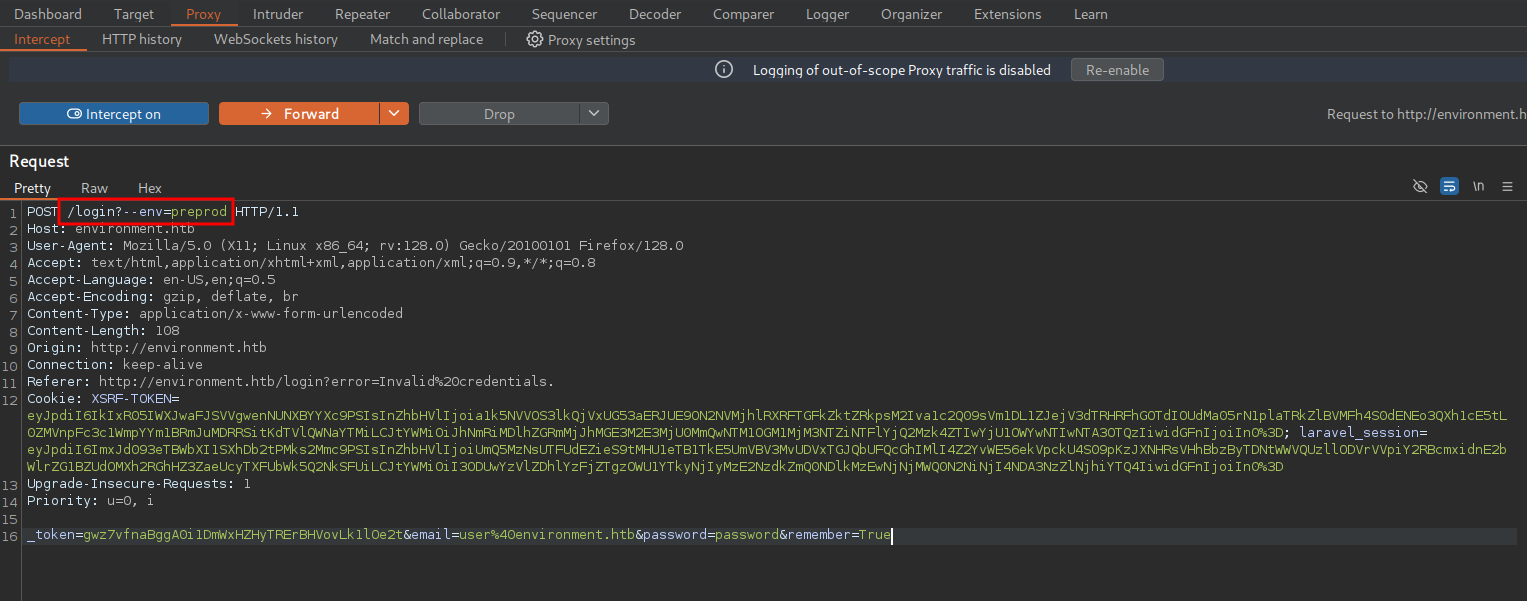1527x601 pixels.
Task: Turn off the Intercept on toggle
Action: point(114,114)
